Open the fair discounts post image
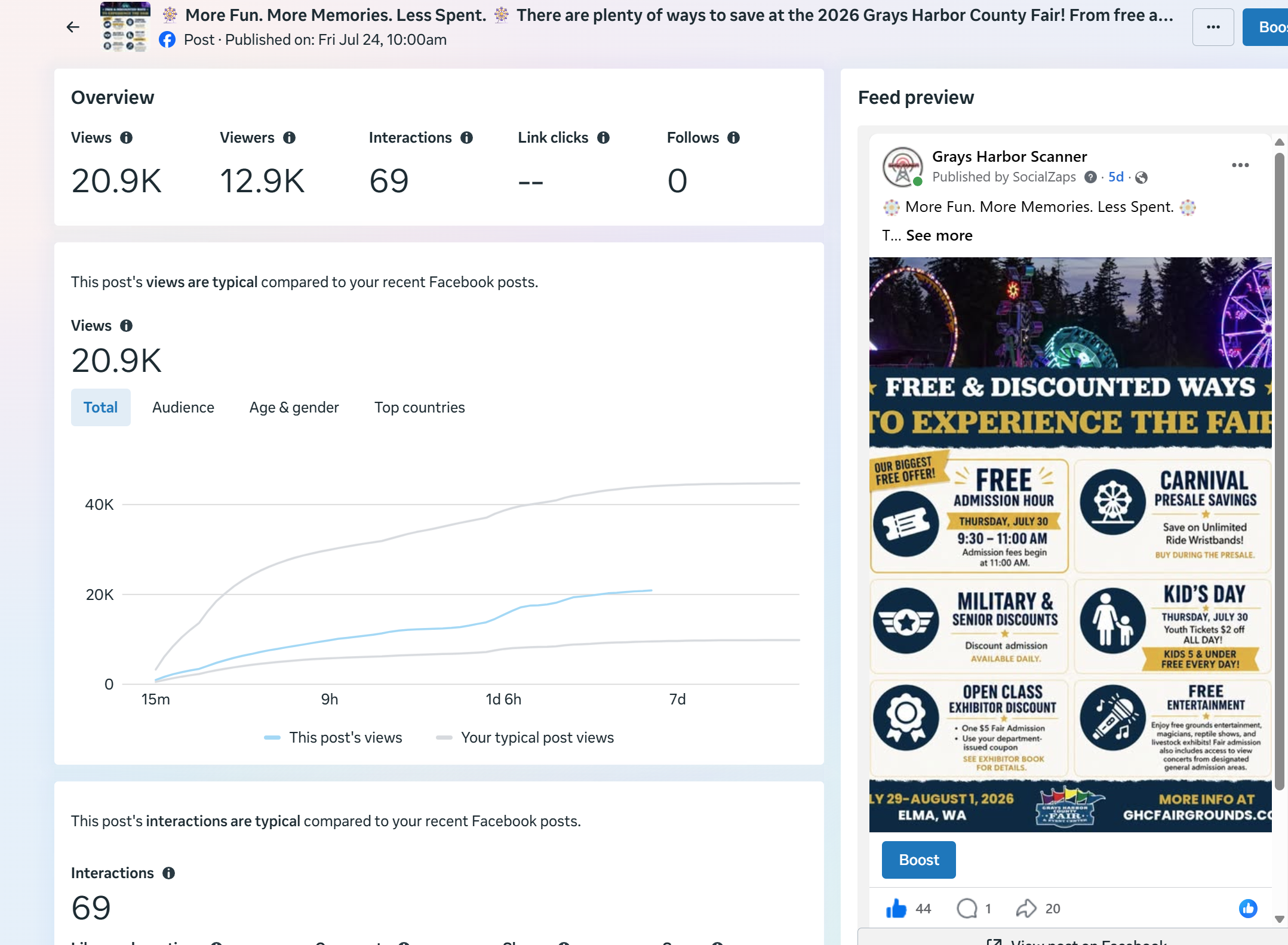This screenshot has width=1288, height=945. pyautogui.click(x=1070, y=544)
